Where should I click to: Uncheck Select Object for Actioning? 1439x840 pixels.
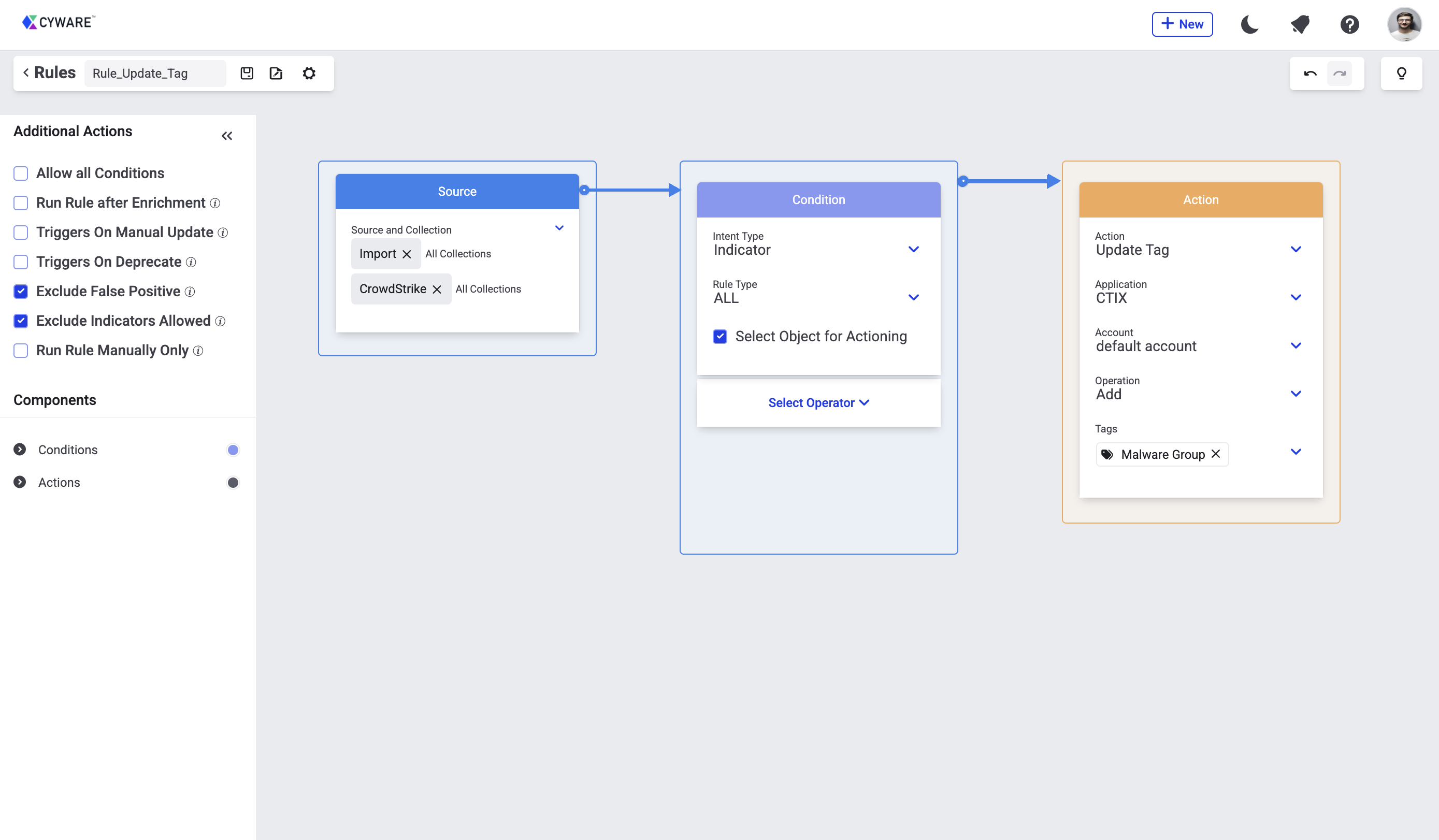click(720, 336)
